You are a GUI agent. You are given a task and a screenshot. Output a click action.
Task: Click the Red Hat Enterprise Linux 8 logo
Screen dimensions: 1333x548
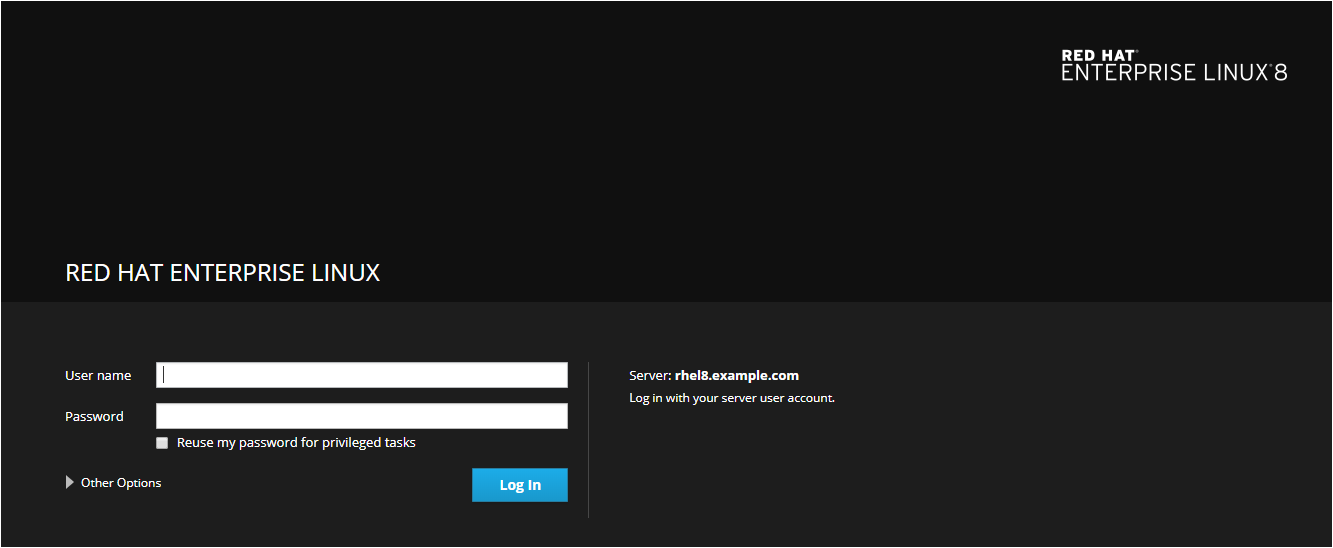(1174, 65)
